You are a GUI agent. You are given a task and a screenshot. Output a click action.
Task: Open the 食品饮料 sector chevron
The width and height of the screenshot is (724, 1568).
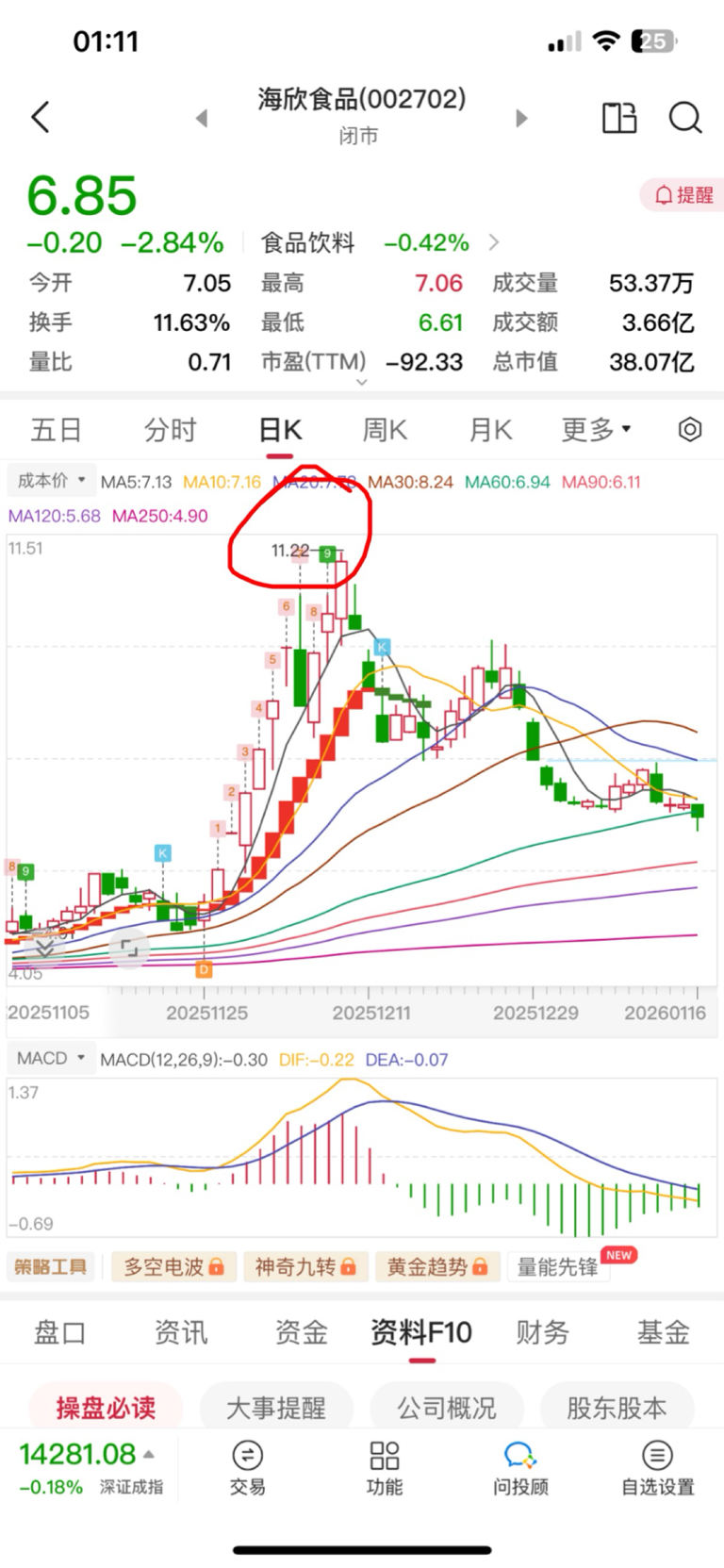(x=494, y=242)
